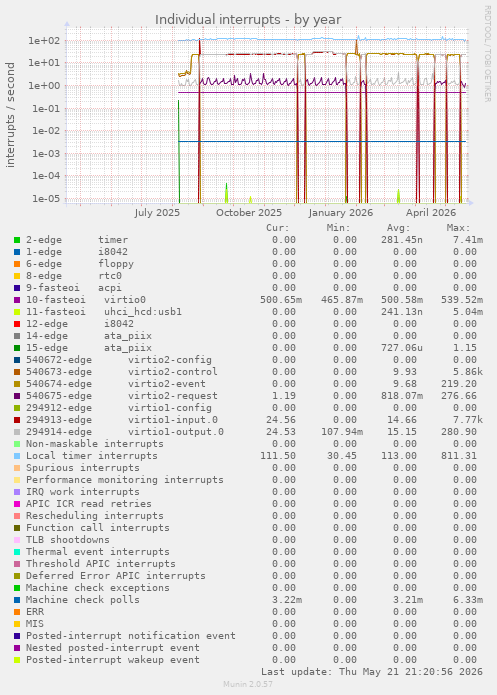Select 'Nested posted-interrupt event' label

113,648
